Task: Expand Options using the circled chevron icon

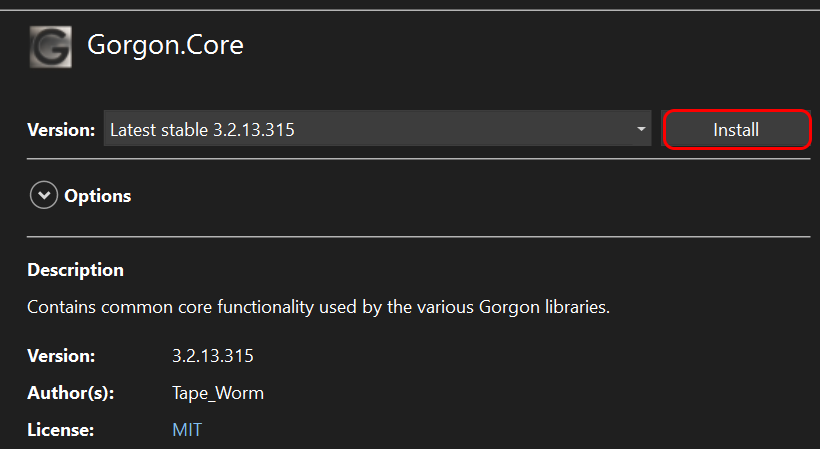Action: pyautogui.click(x=44, y=195)
